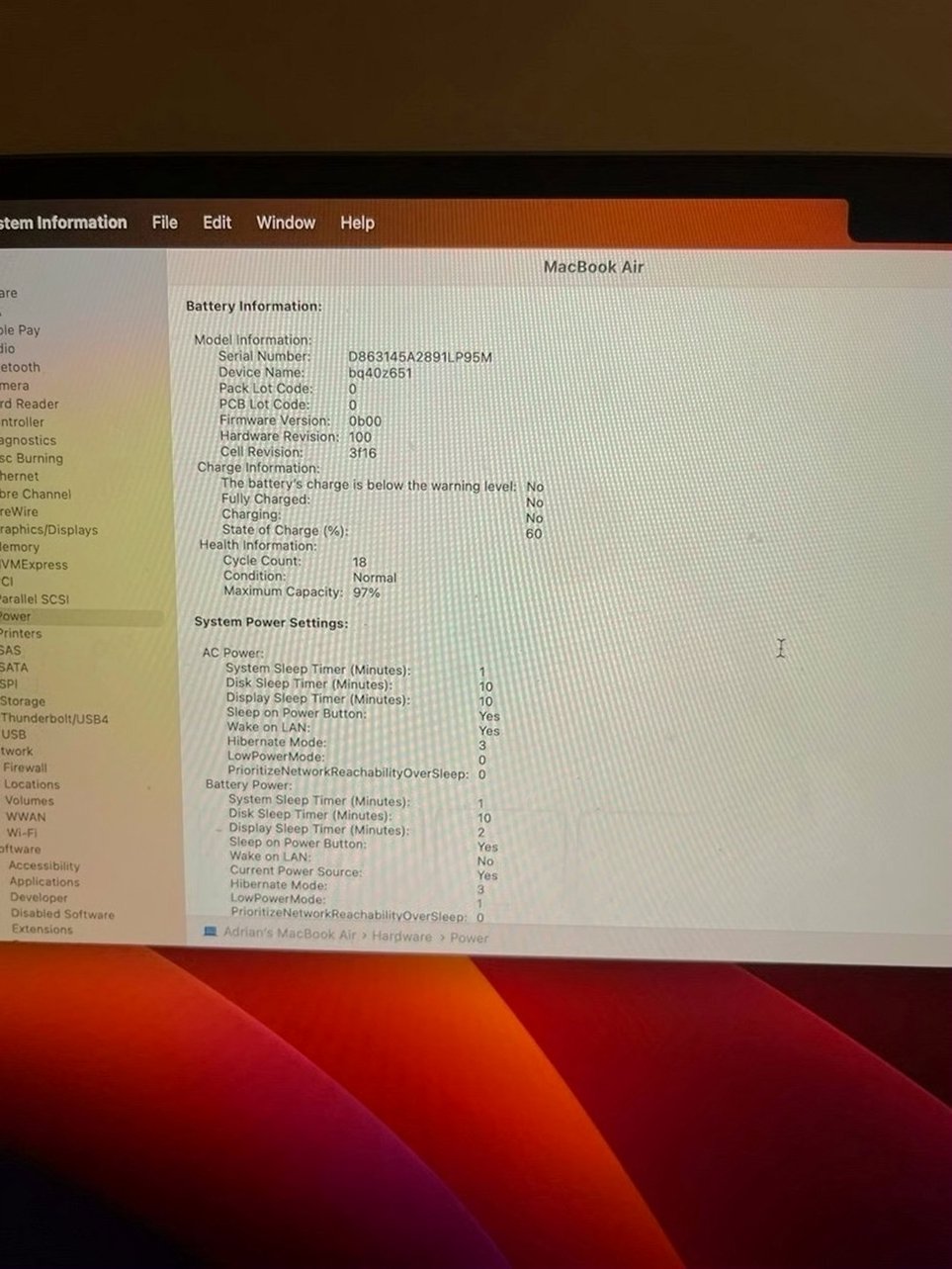Click Power in the bottom path bar
Screen dimensions: 952x1269
[x=469, y=938]
